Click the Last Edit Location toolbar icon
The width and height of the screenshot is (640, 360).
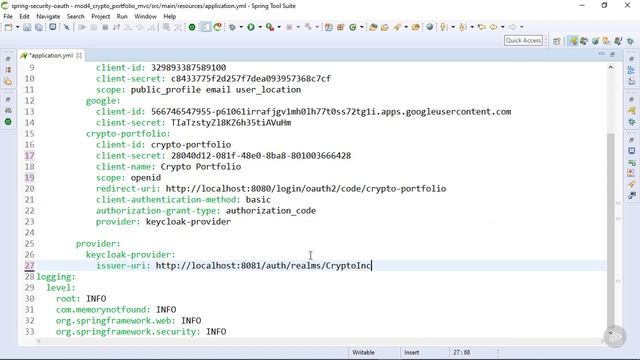pyautogui.click(x=482, y=27)
